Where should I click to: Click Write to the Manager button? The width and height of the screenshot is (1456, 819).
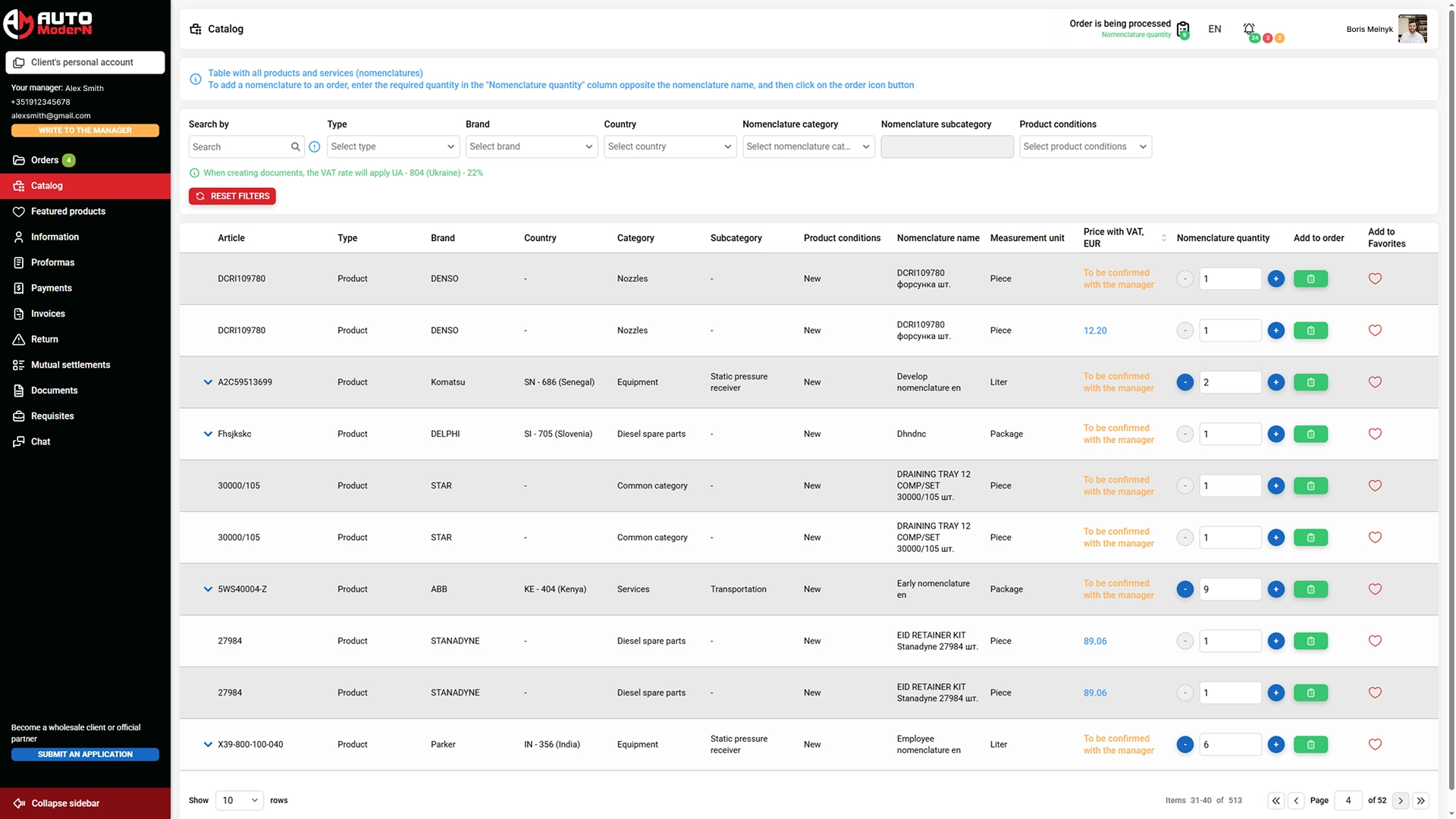[x=85, y=130]
